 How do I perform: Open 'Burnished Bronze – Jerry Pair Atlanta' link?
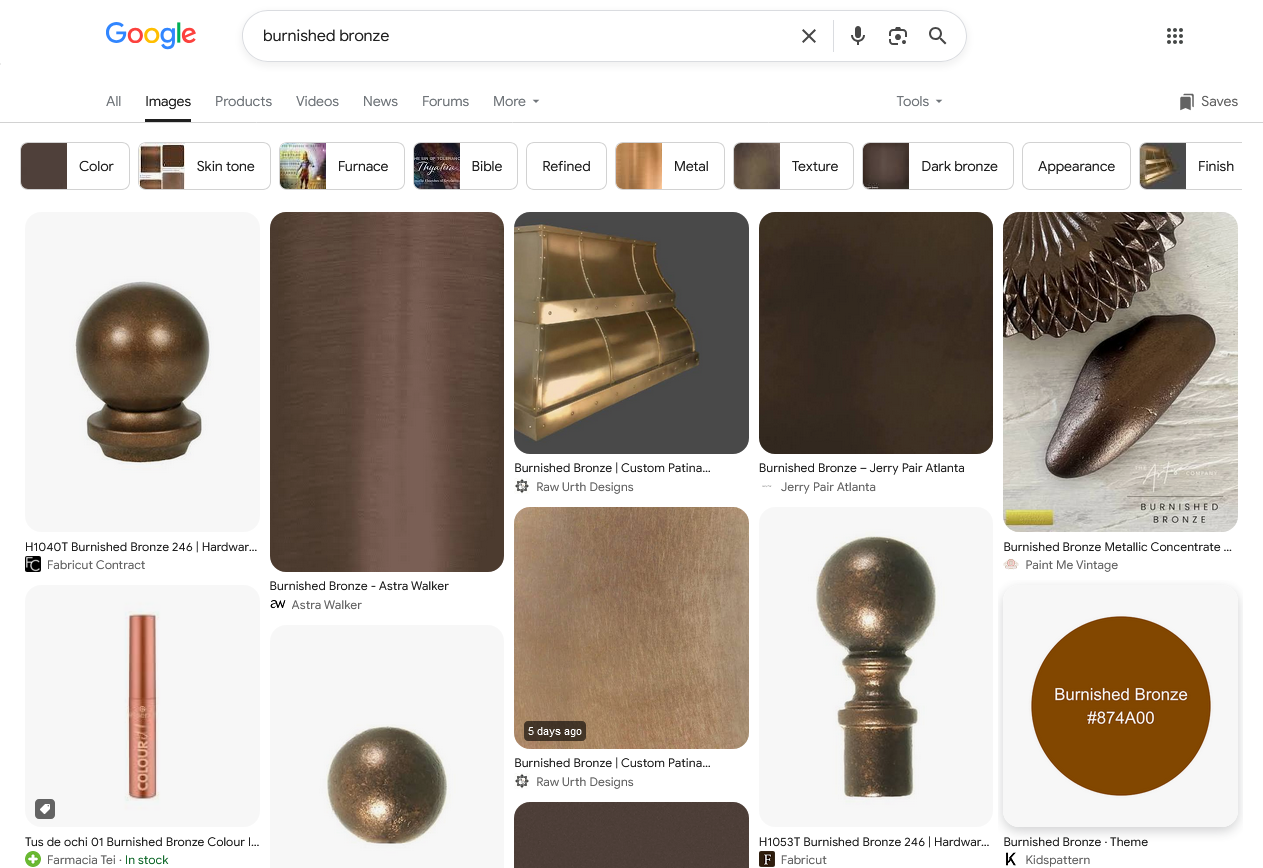(862, 467)
